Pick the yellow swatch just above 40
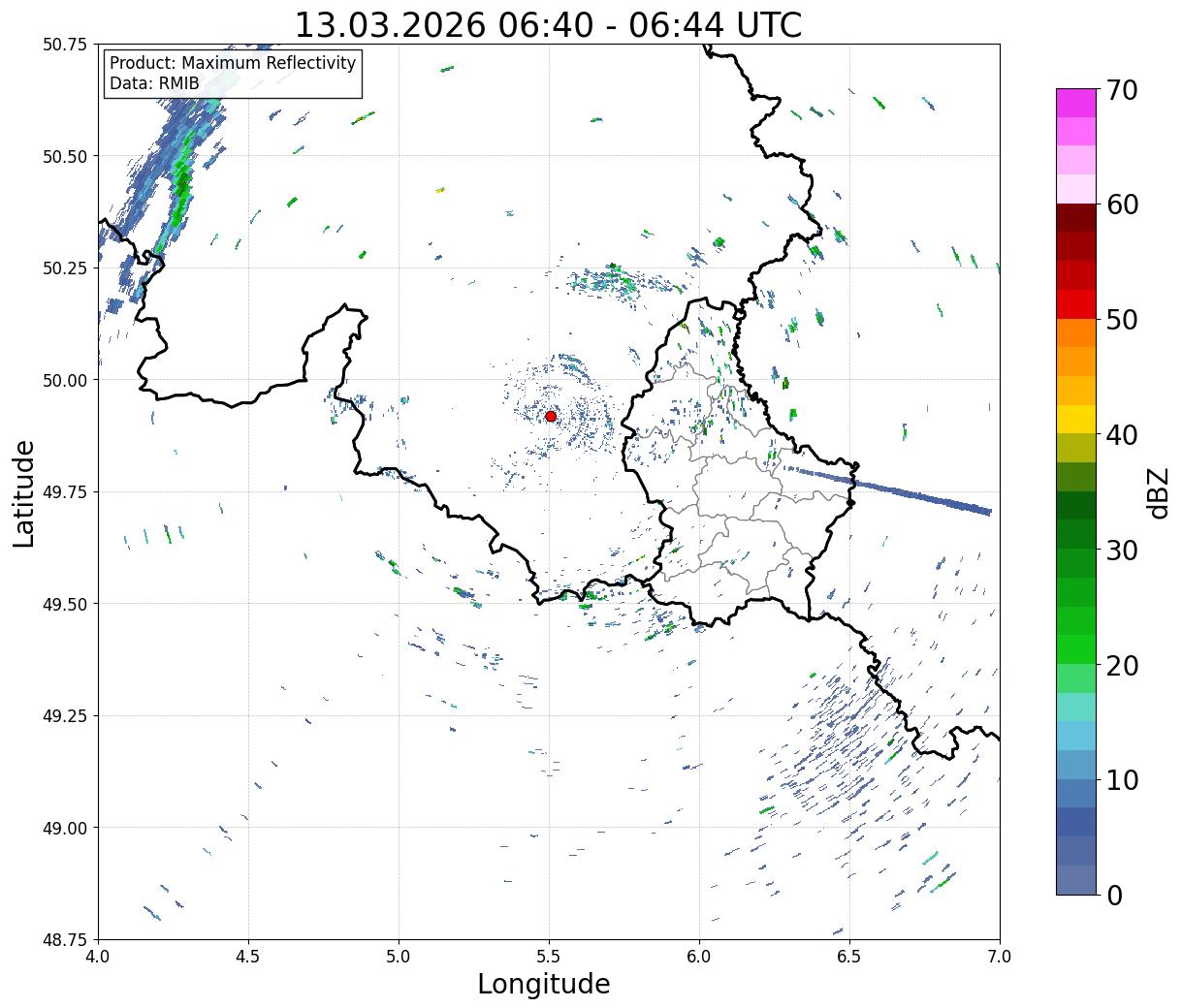This screenshot has width=1182, height=1008. click(1076, 420)
